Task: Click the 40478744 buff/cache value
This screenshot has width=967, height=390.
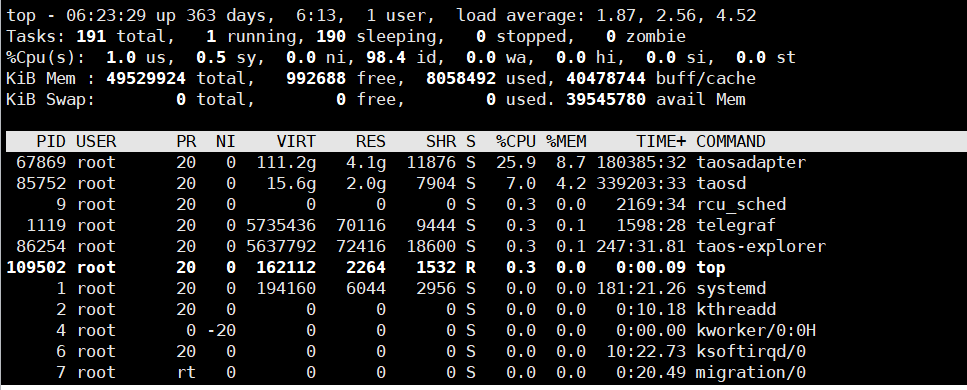Action: coord(606,79)
